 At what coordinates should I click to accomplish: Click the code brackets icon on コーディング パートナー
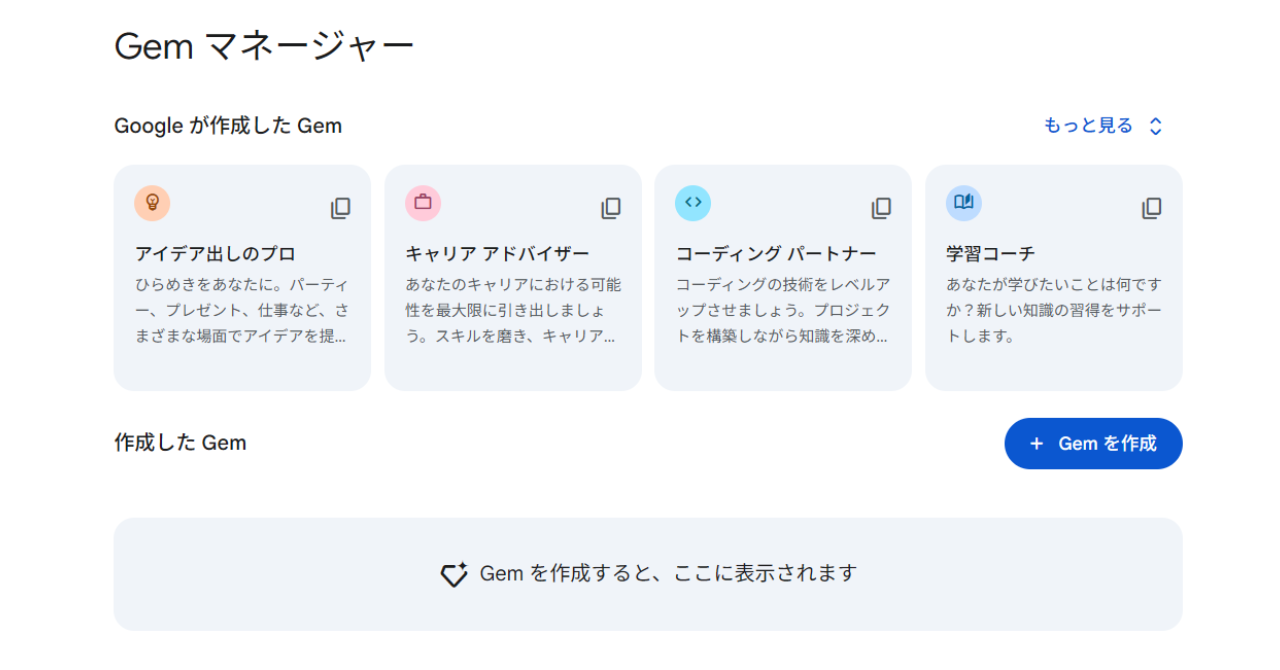pos(693,203)
